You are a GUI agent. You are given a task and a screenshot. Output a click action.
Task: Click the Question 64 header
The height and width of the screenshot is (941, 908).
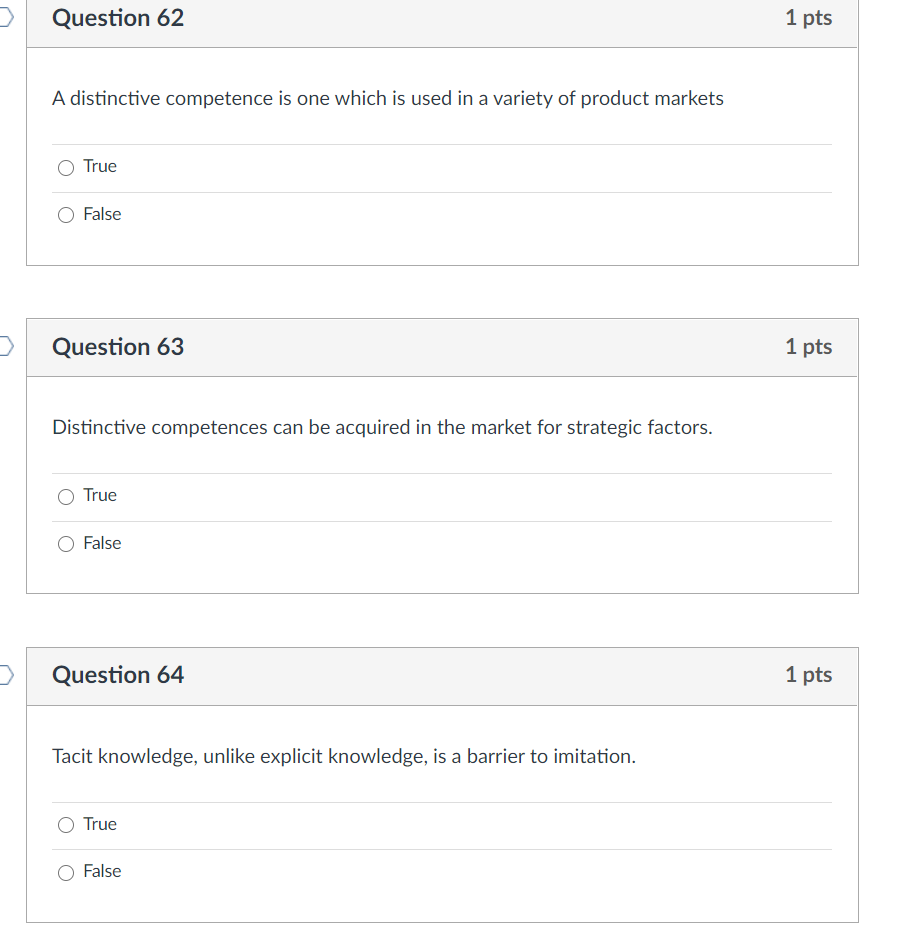pos(117,675)
